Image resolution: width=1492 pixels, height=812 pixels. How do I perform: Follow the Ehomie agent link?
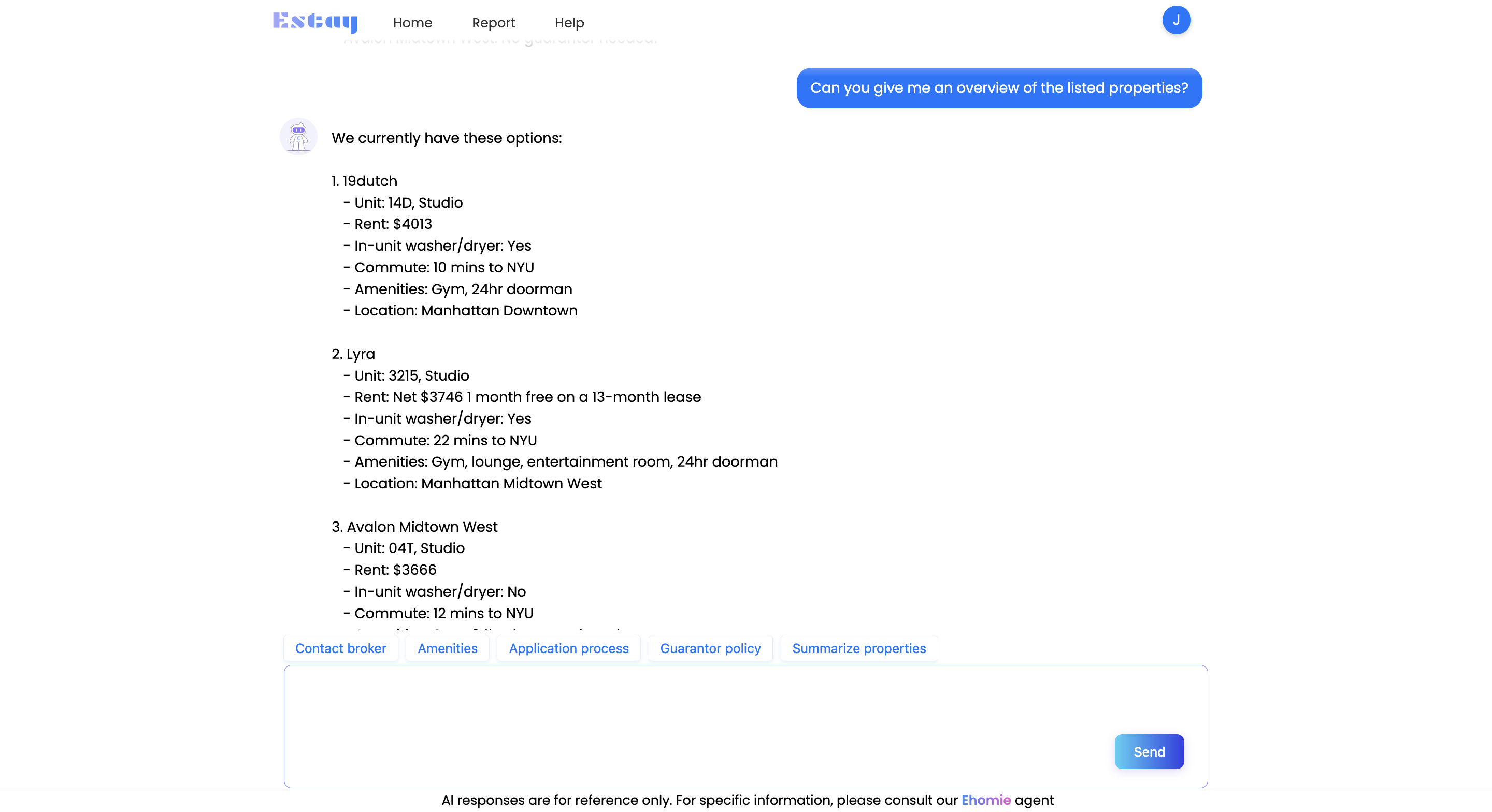(x=985, y=800)
